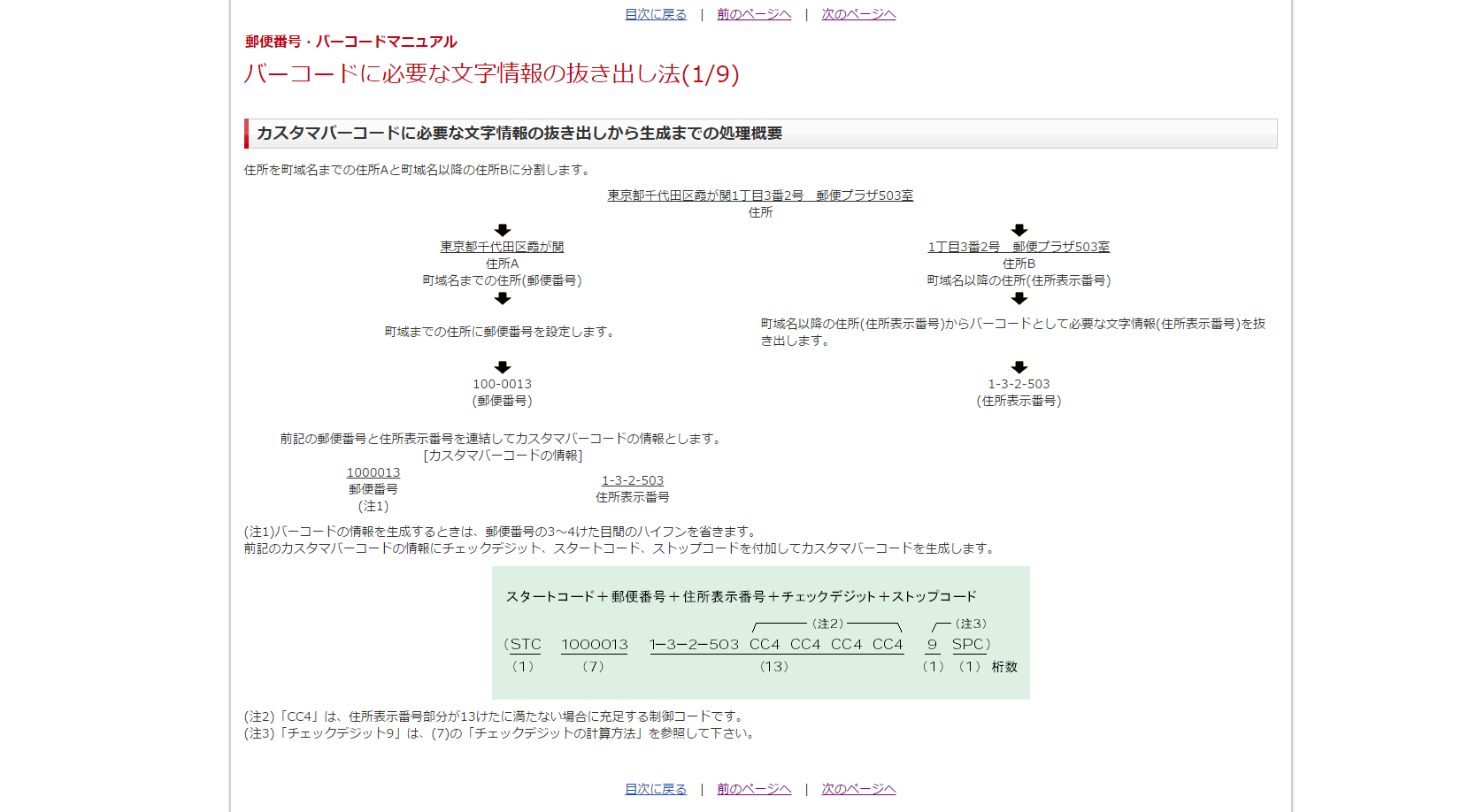Click the 桁数 label in the diagram

pyautogui.click(x=1004, y=667)
